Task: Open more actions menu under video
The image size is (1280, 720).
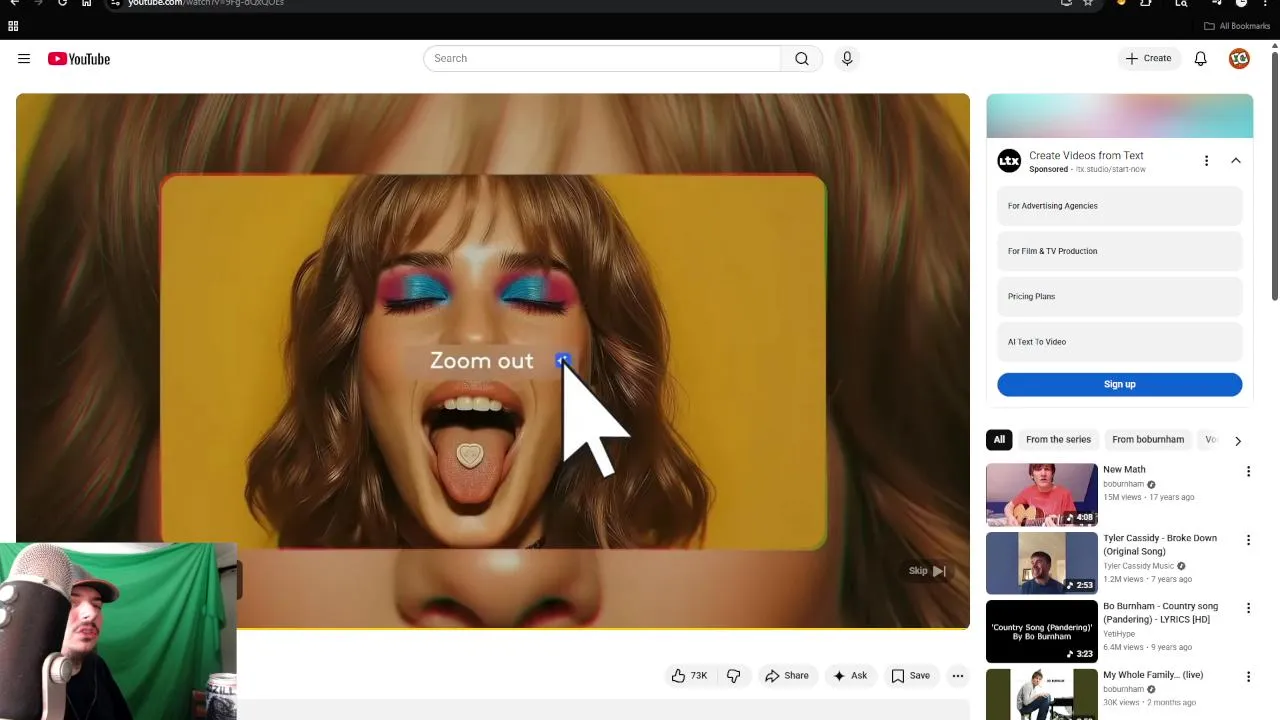Action: point(958,676)
